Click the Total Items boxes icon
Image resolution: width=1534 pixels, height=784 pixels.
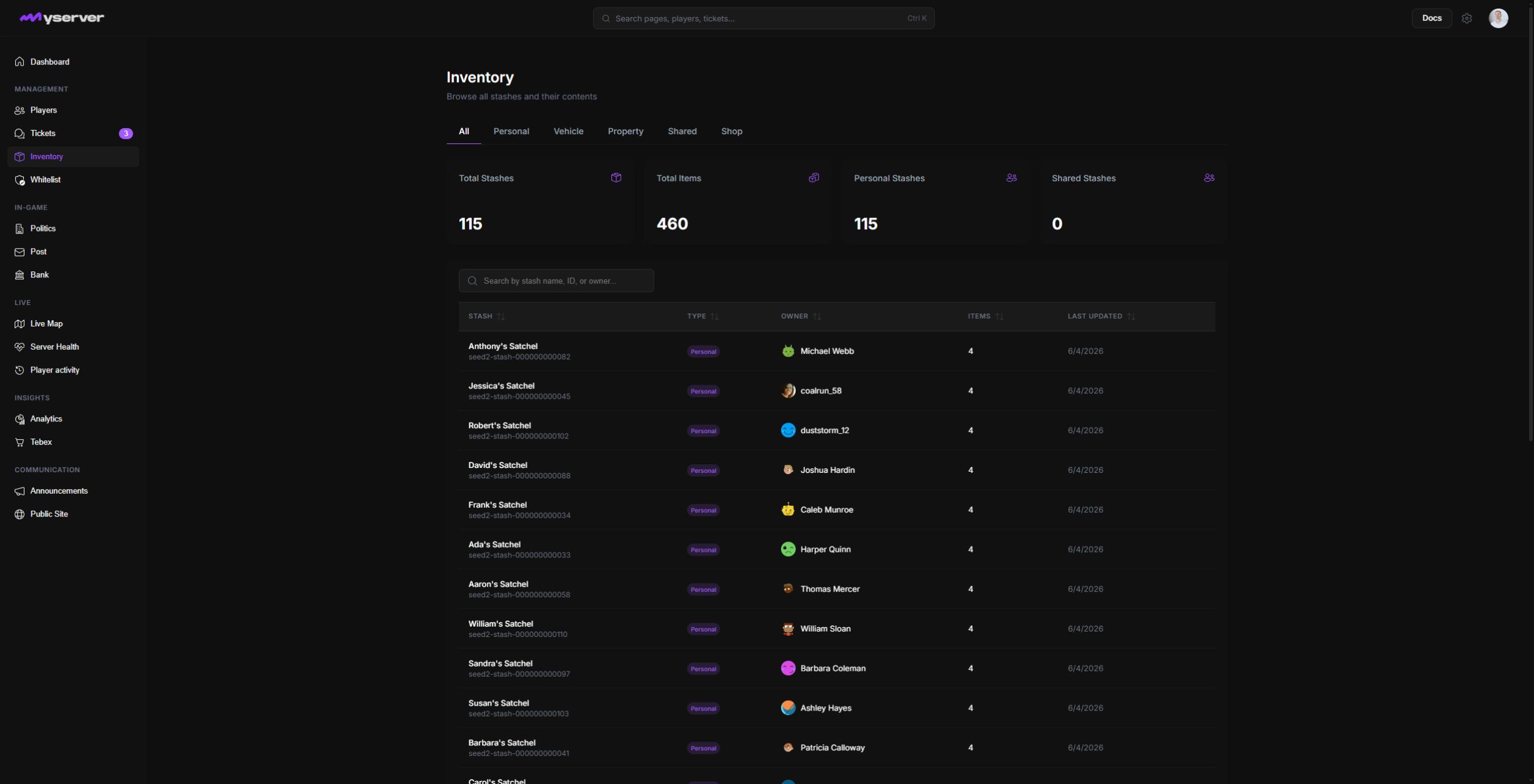pos(814,178)
